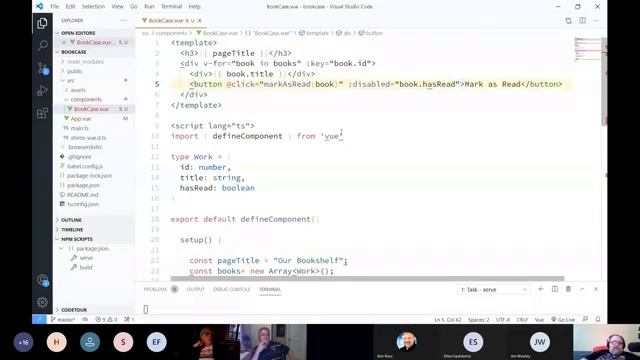The image size is (640, 360).
Task: Open main.ts in the explorer
Action: tap(80, 128)
